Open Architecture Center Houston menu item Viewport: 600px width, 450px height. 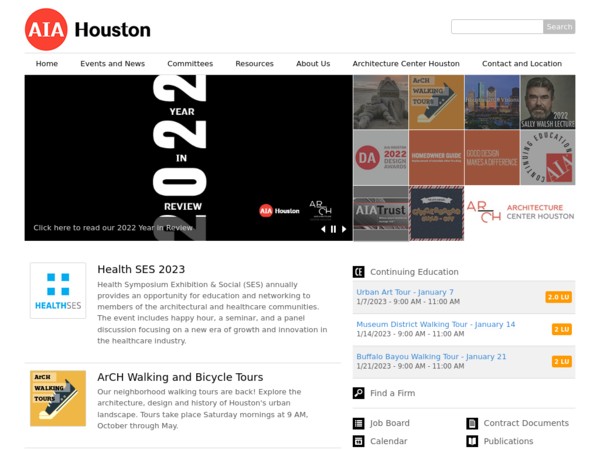click(x=406, y=64)
